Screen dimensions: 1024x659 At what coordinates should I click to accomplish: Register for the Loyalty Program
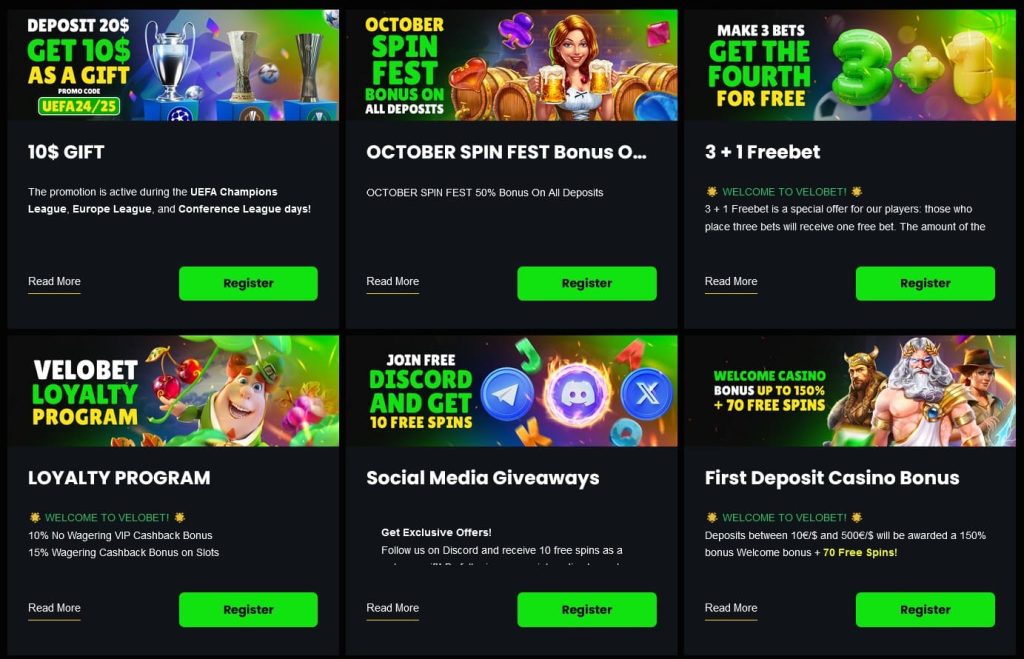coord(248,609)
